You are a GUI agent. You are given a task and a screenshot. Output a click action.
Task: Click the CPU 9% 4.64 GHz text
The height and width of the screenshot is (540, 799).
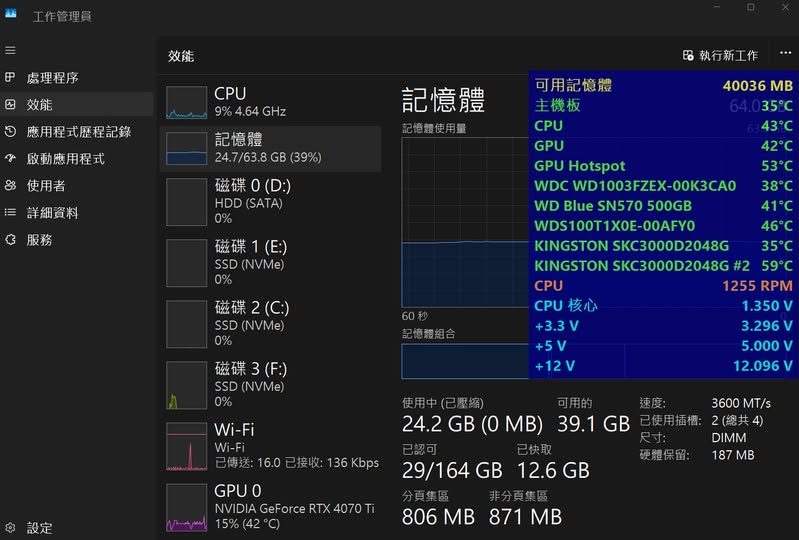(x=250, y=111)
